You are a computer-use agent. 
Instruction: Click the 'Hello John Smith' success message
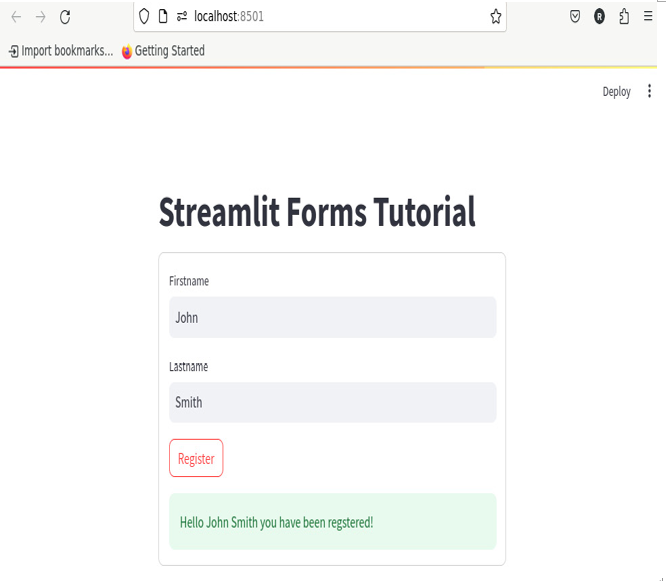333,522
